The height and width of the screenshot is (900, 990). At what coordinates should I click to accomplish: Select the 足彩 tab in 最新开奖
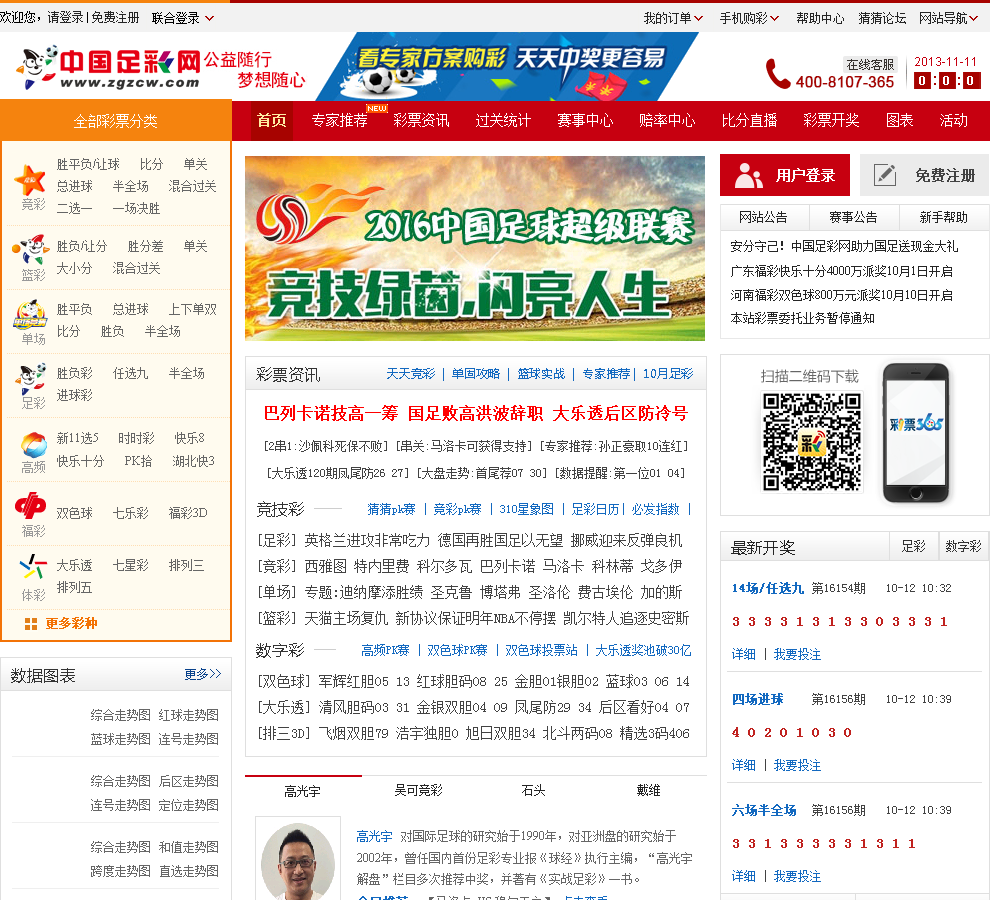(913, 546)
